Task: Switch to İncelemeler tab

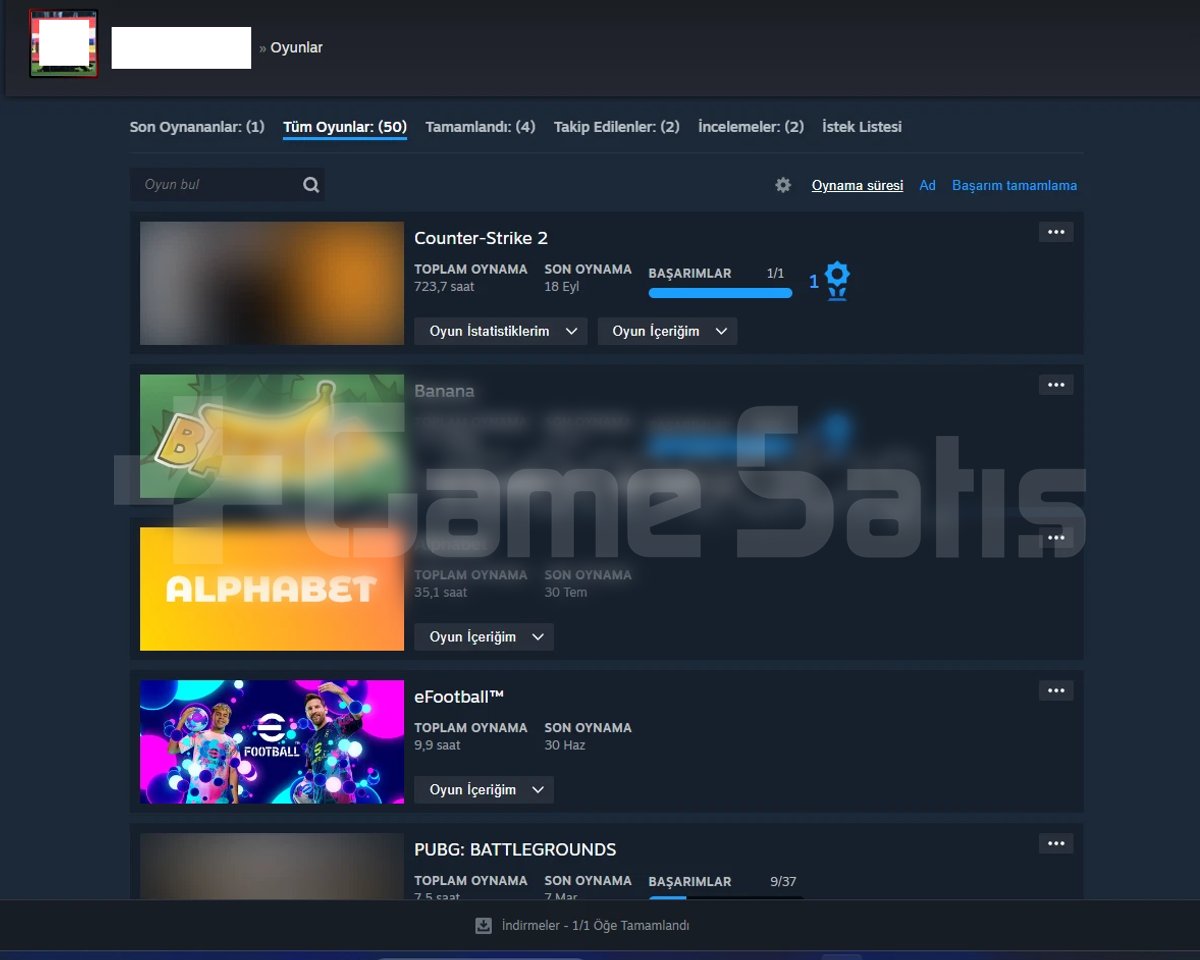Action: (751, 127)
